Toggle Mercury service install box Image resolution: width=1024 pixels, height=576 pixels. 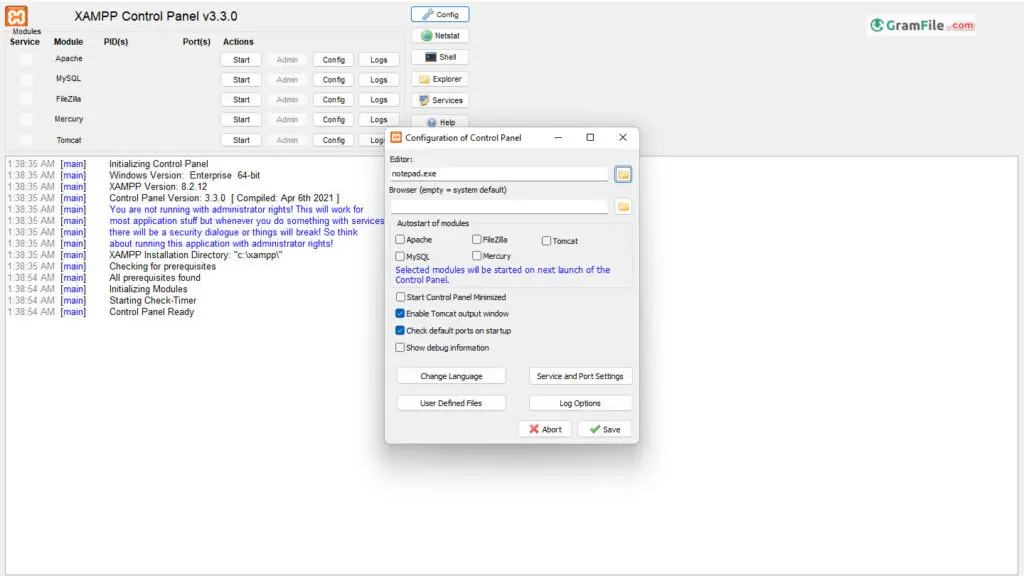25,120
